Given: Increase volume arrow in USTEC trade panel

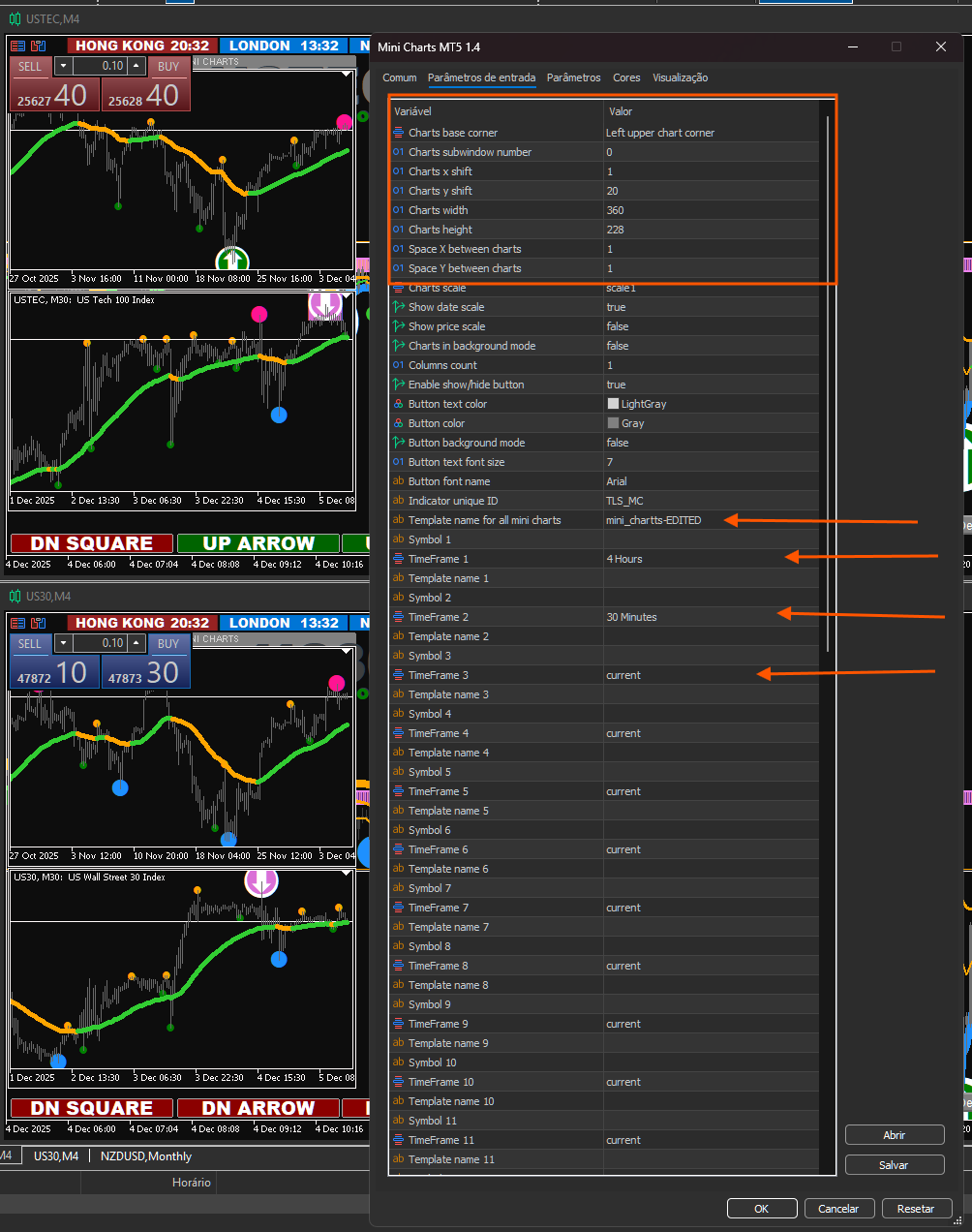Looking at the screenshot, I should [137, 66].
